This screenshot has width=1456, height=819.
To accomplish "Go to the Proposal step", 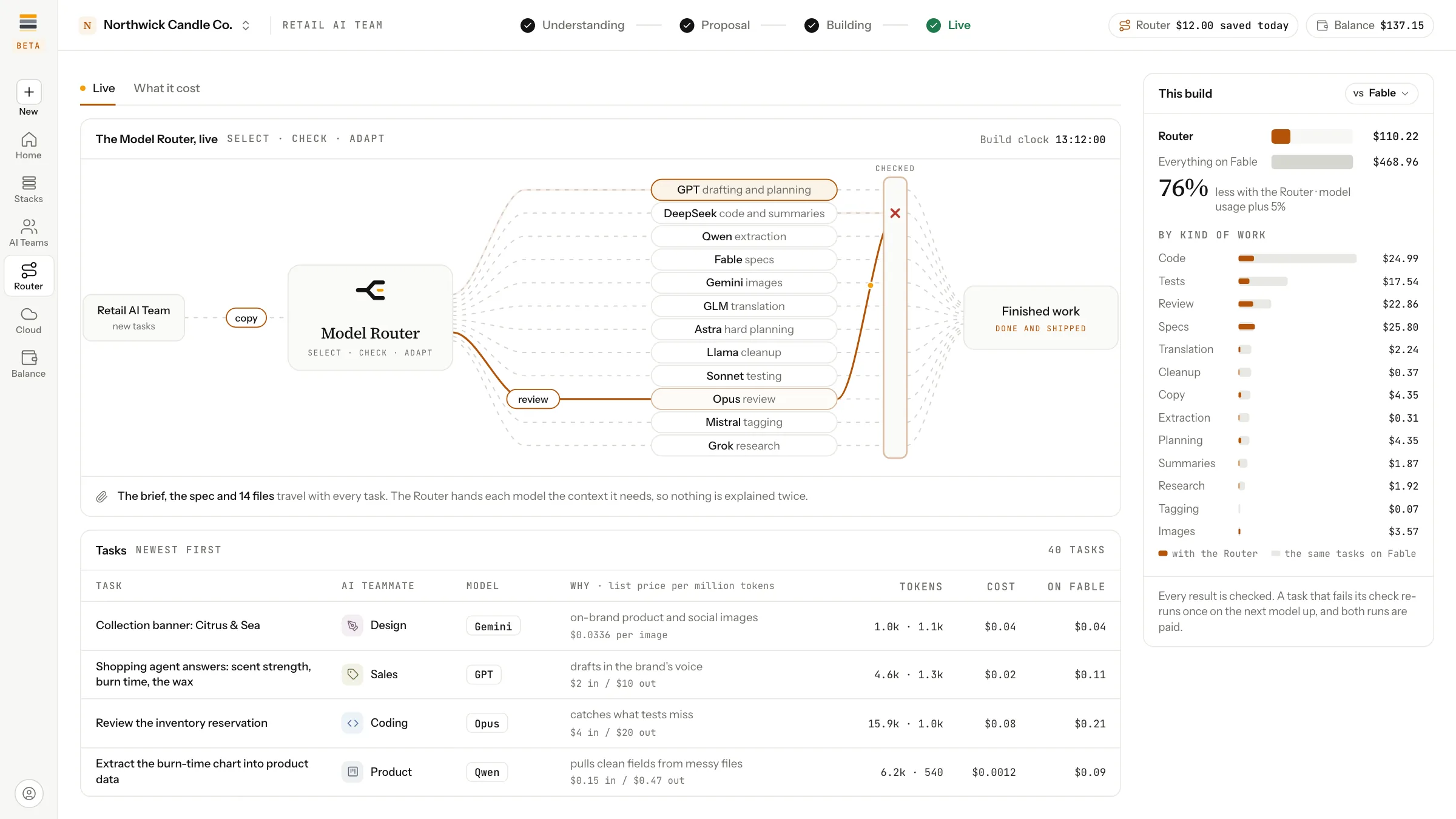I will point(715,25).
